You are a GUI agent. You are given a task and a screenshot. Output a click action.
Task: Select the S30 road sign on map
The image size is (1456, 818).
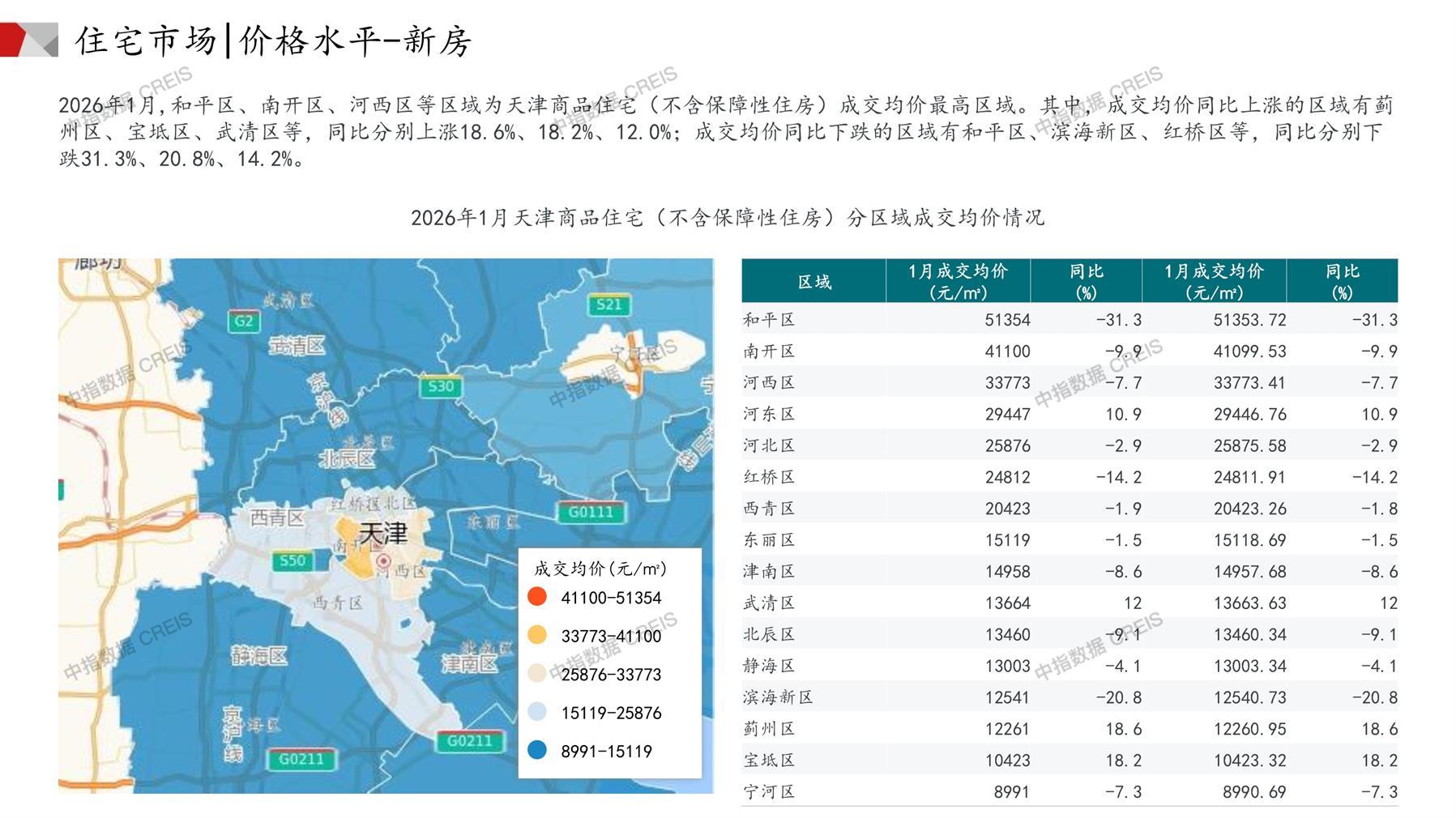coord(441,386)
